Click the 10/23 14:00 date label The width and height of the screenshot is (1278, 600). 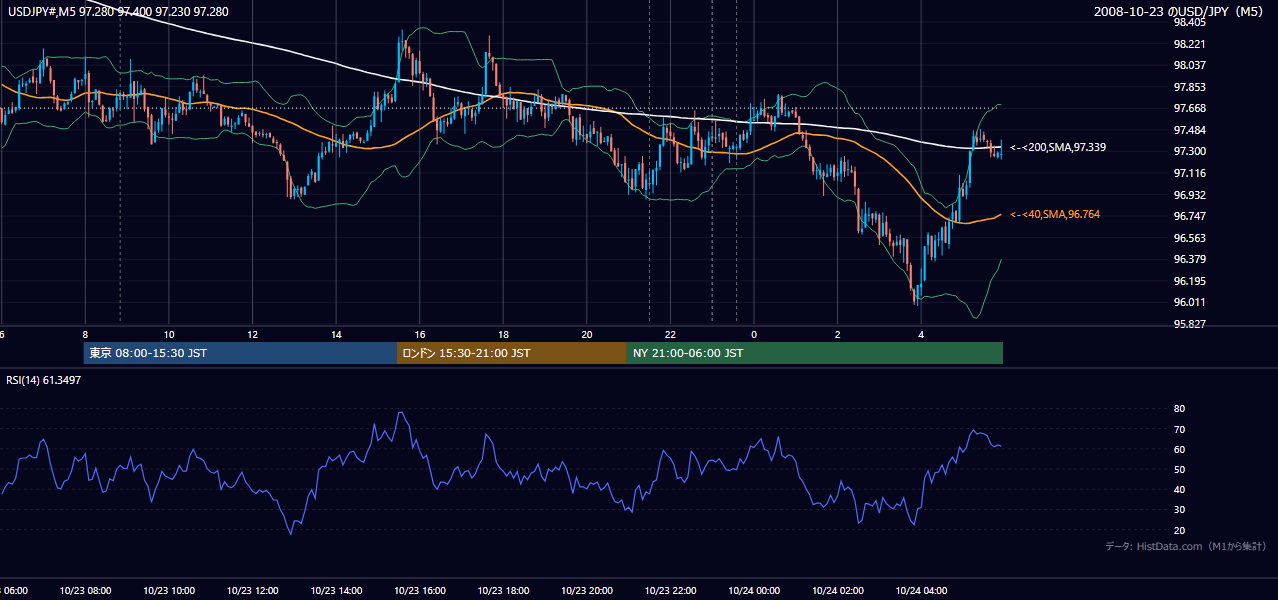[x=336, y=590]
